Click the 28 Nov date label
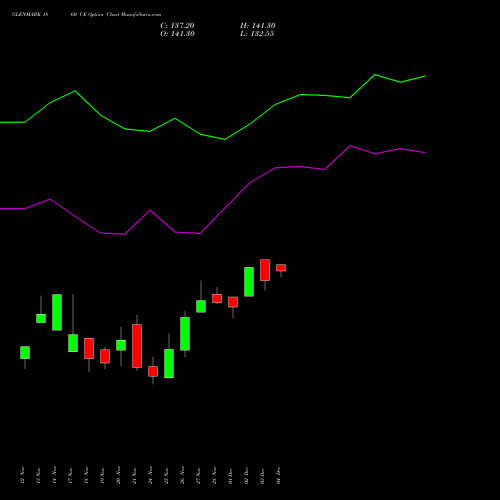The height and width of the screenshot is (500, 500). click(214, 475)
